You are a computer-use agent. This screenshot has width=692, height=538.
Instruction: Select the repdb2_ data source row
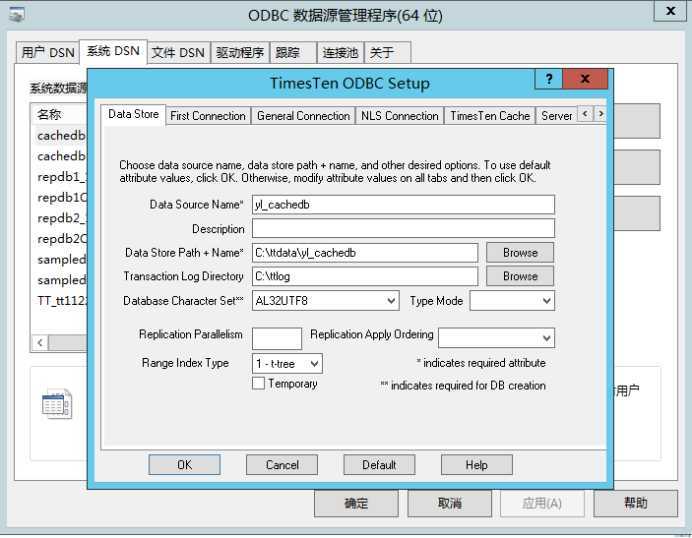pyautogui.click(x=60, y=218)
